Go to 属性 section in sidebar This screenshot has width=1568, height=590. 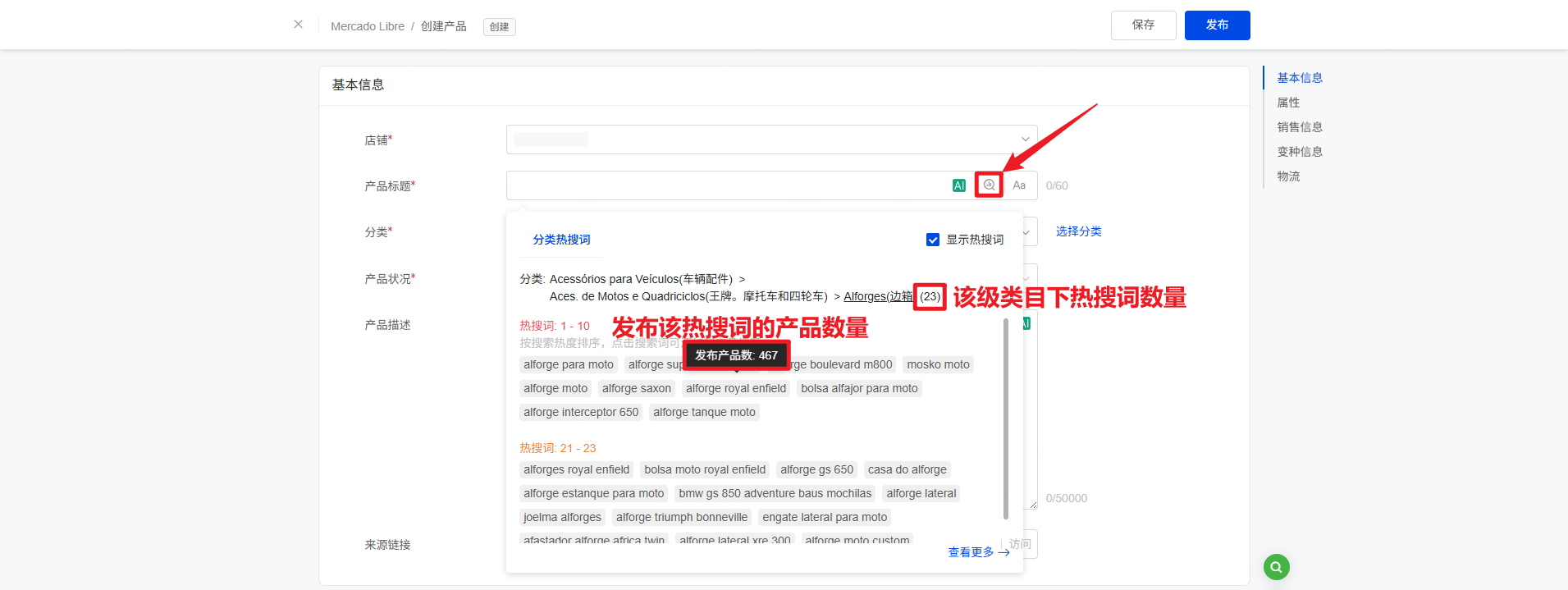pyautogui.click(x=1288, y=103)
